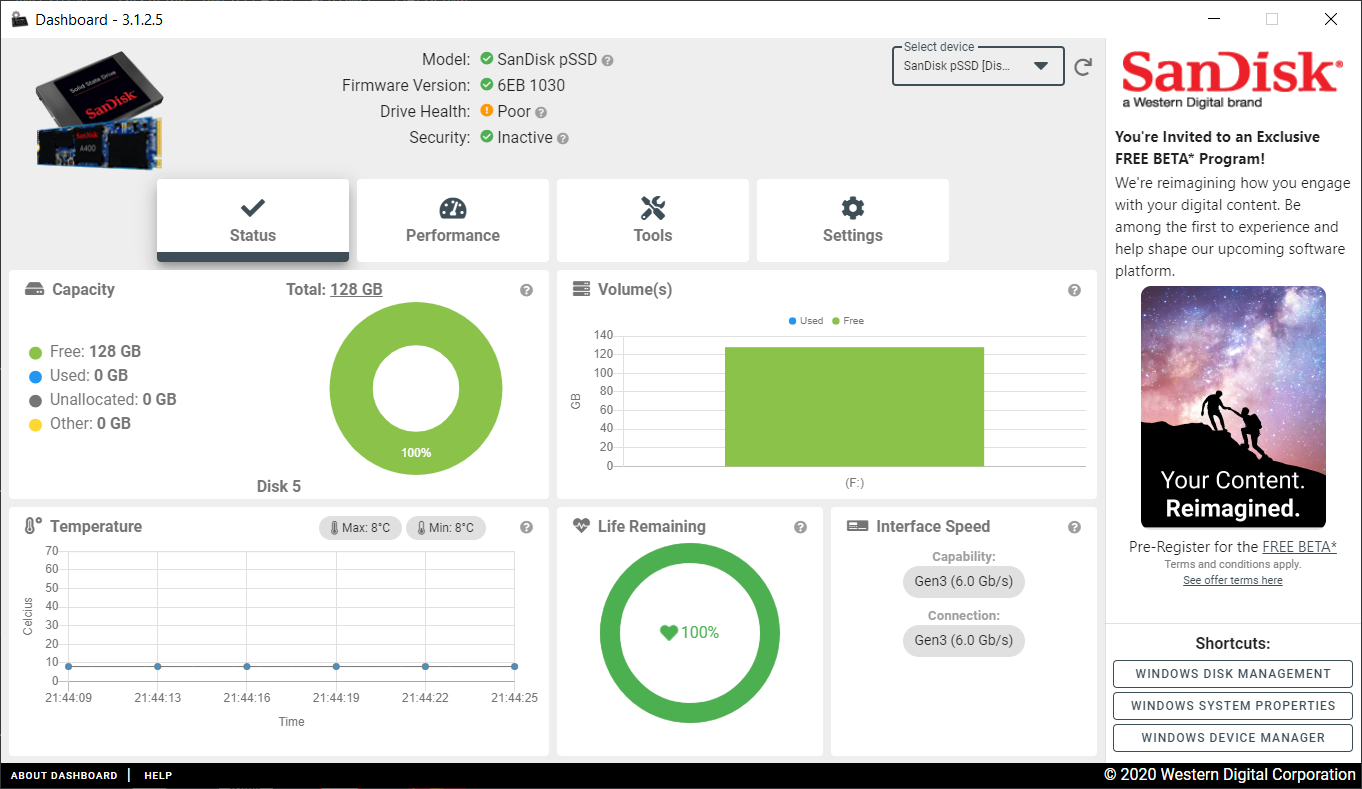
Task: Click the Capability Gen3 (6.0 Gb/s) badge
Action: (963, 582)
